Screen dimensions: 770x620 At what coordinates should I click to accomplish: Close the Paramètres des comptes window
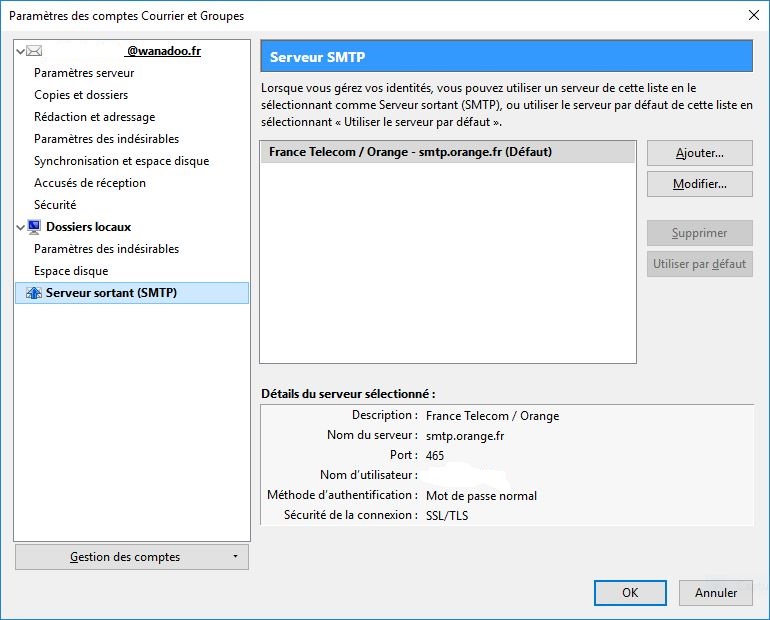click(752, 15)
